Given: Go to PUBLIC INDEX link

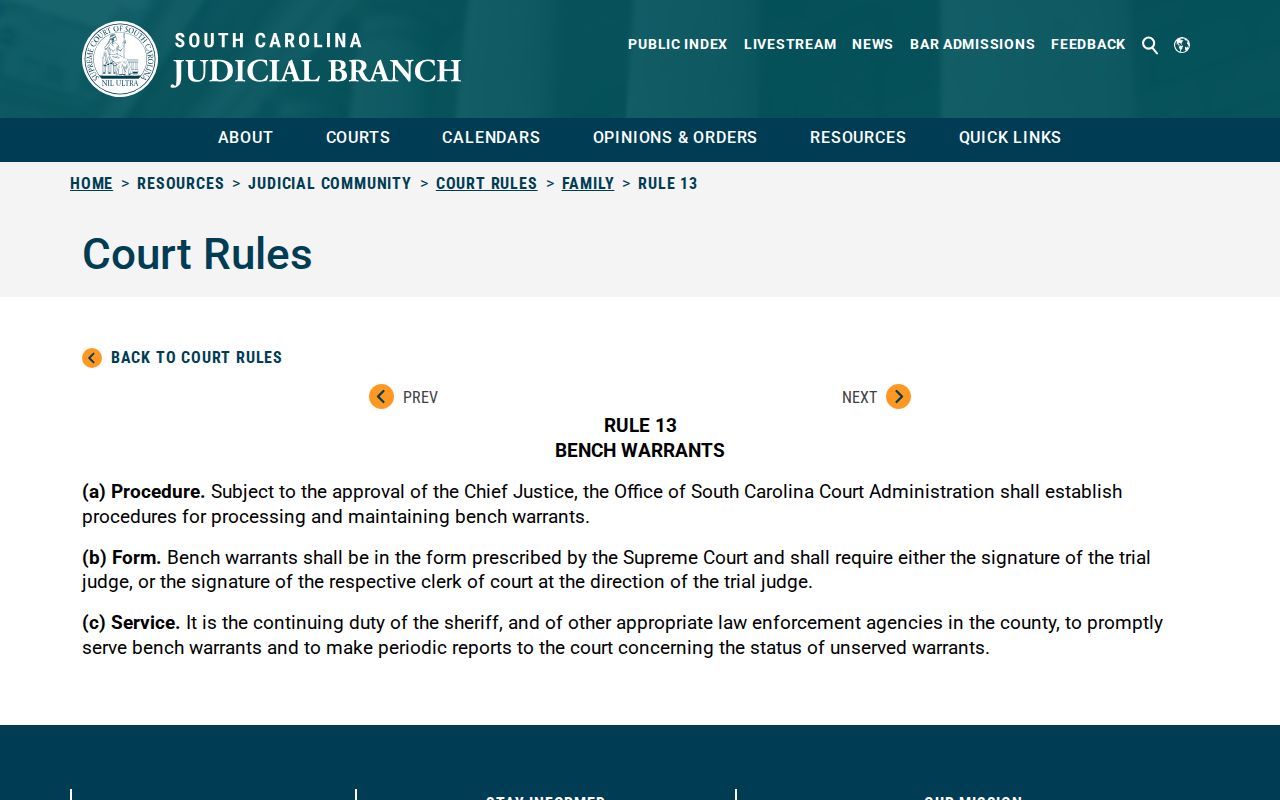Looking at the screenshot, I should tap(678, 45).
